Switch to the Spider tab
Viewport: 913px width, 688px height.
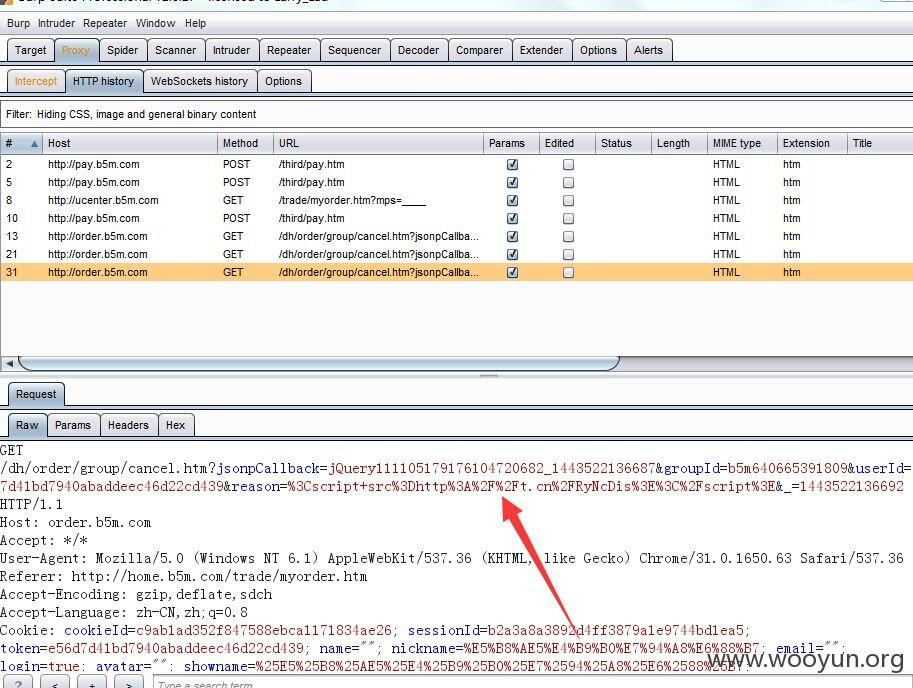(123, 50)
